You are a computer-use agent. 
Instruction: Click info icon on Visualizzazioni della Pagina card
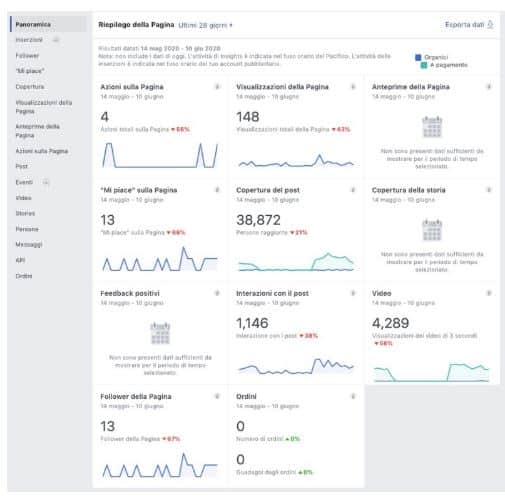coord(353,87)
